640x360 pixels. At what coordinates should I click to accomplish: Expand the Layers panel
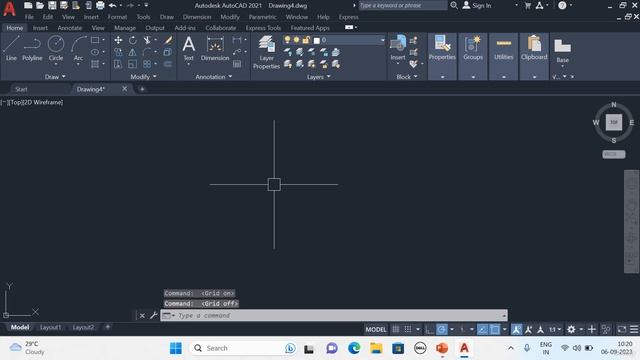click(x=319, y=77)
